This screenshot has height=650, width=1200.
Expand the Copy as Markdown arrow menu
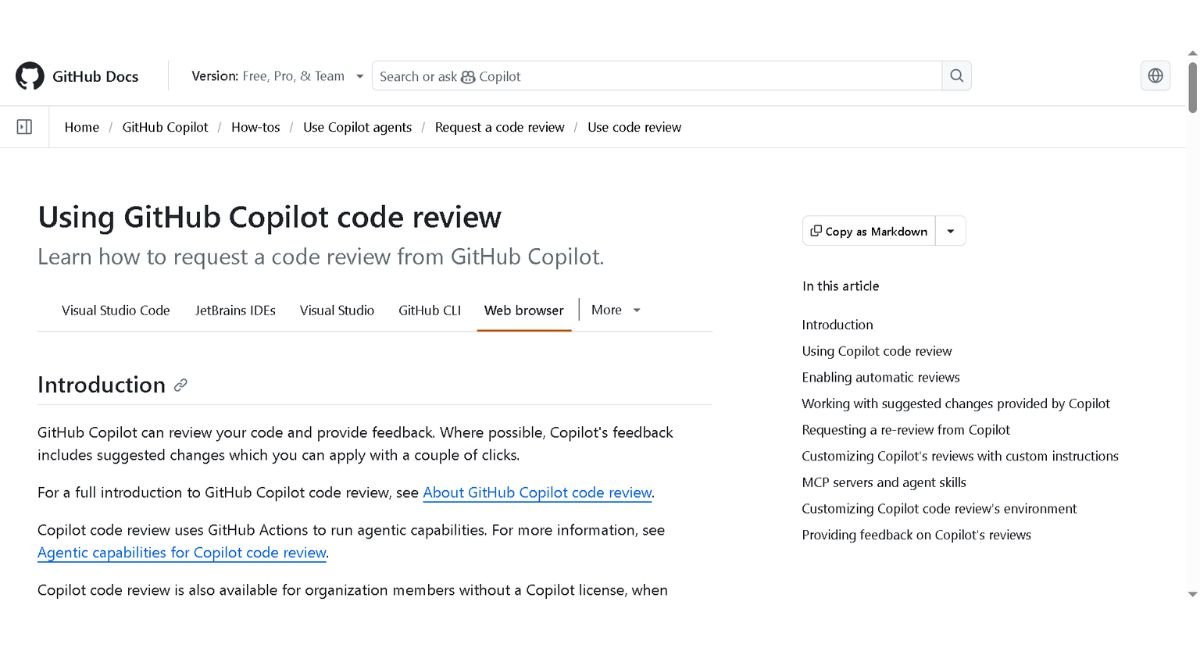(950, 231)
